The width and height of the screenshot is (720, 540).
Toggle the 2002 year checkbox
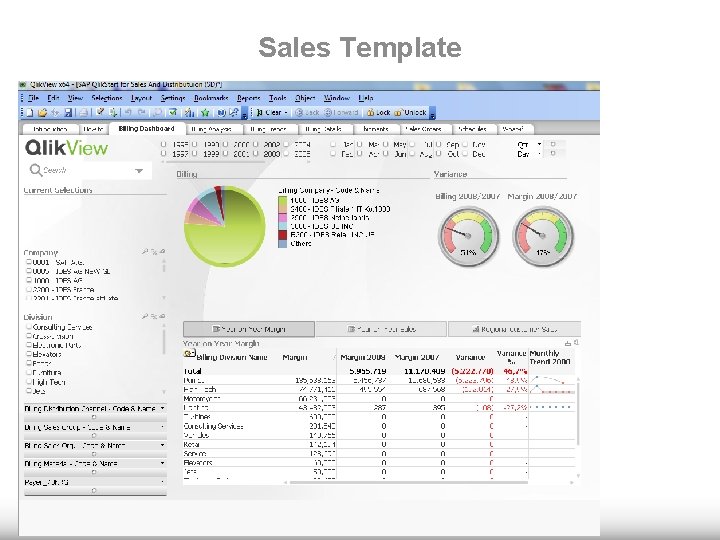coord(256,144)
